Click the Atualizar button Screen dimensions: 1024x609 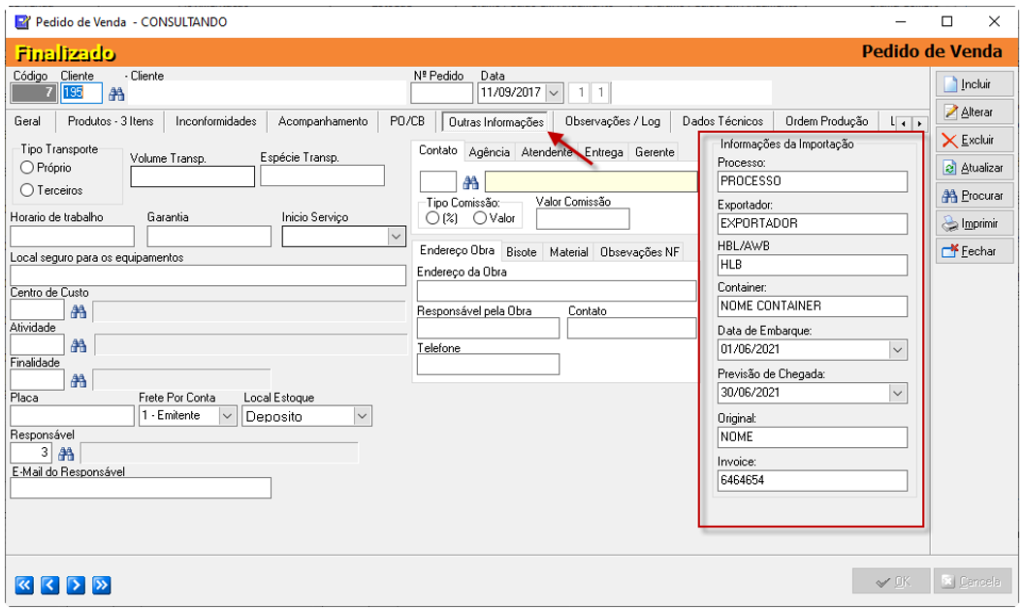click(974, 168)
